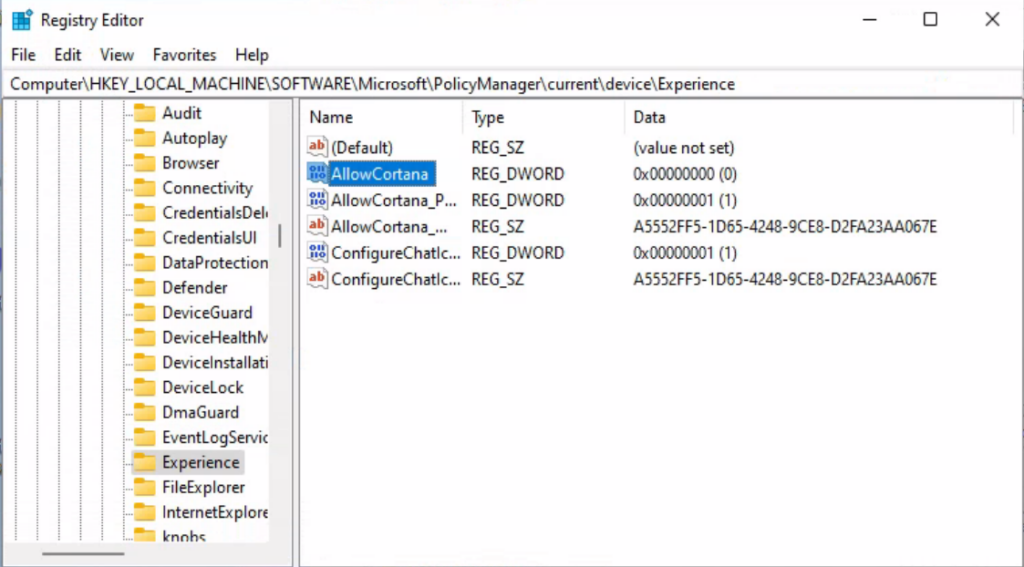Click the registry path address bar
The image size is (1024, 567).
512,84
